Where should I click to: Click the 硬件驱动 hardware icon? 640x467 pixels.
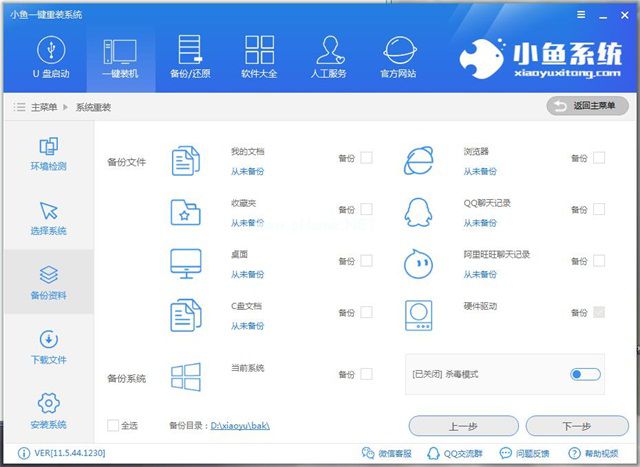tap(418, 315)
